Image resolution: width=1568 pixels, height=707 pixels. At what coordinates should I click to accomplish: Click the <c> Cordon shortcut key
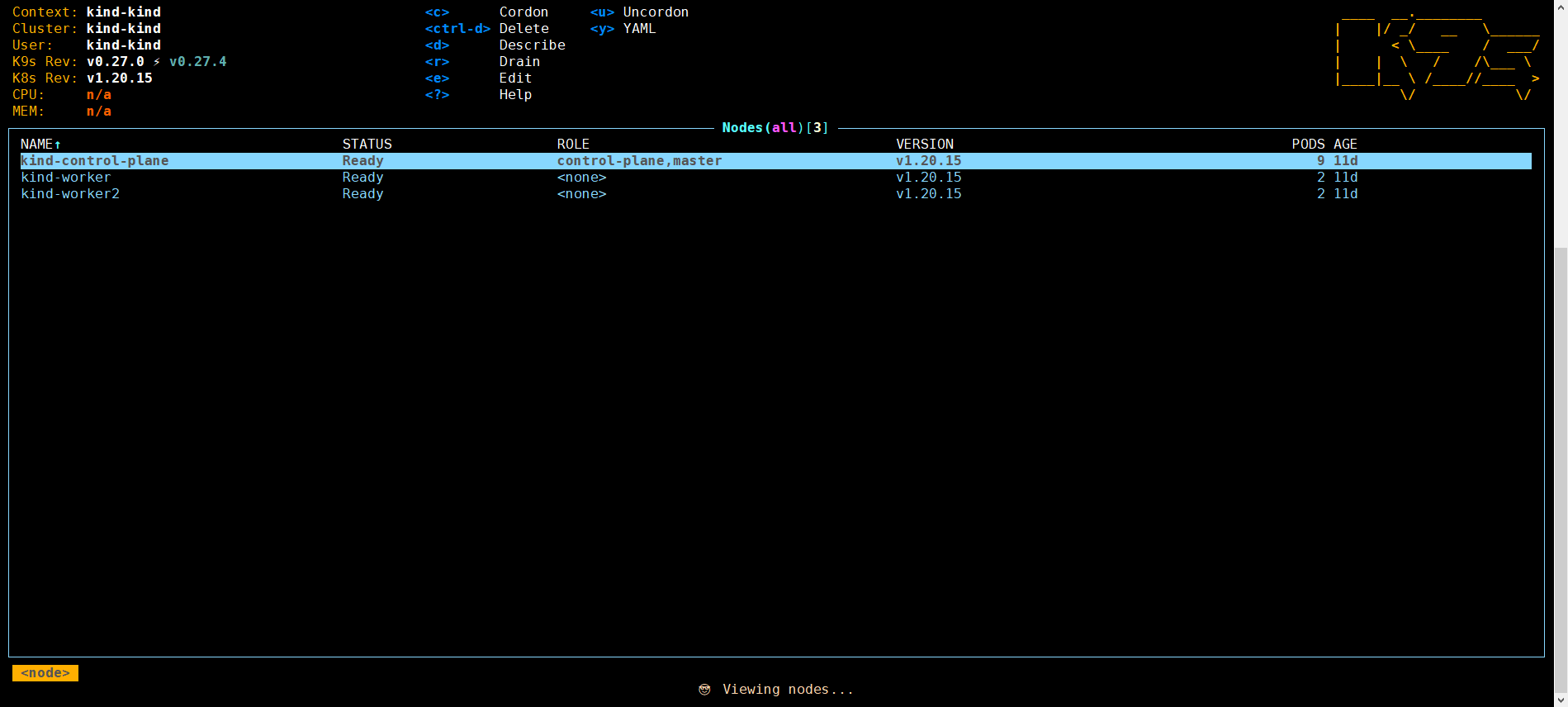point(437,12)
